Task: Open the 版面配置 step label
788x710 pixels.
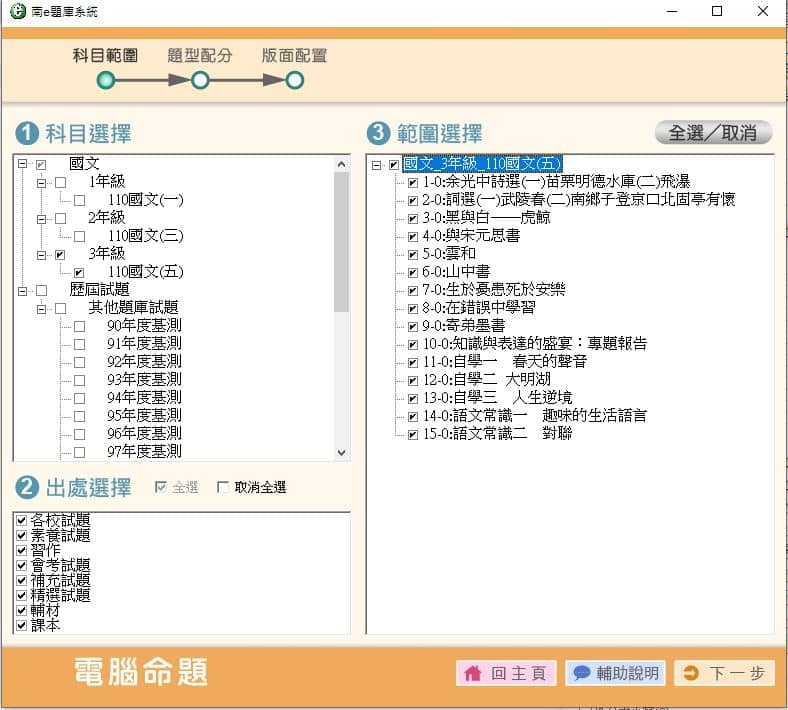Action: tap(294, 55)
